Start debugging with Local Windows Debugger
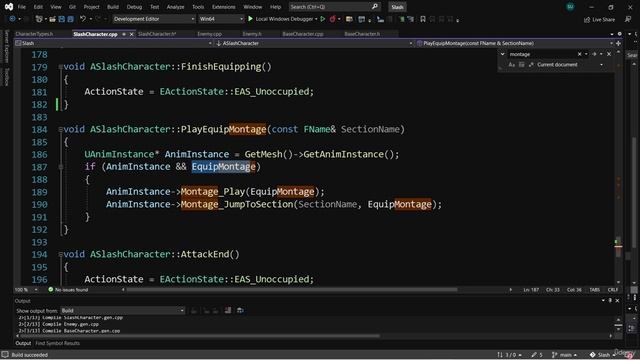 (x=282, y=19)
